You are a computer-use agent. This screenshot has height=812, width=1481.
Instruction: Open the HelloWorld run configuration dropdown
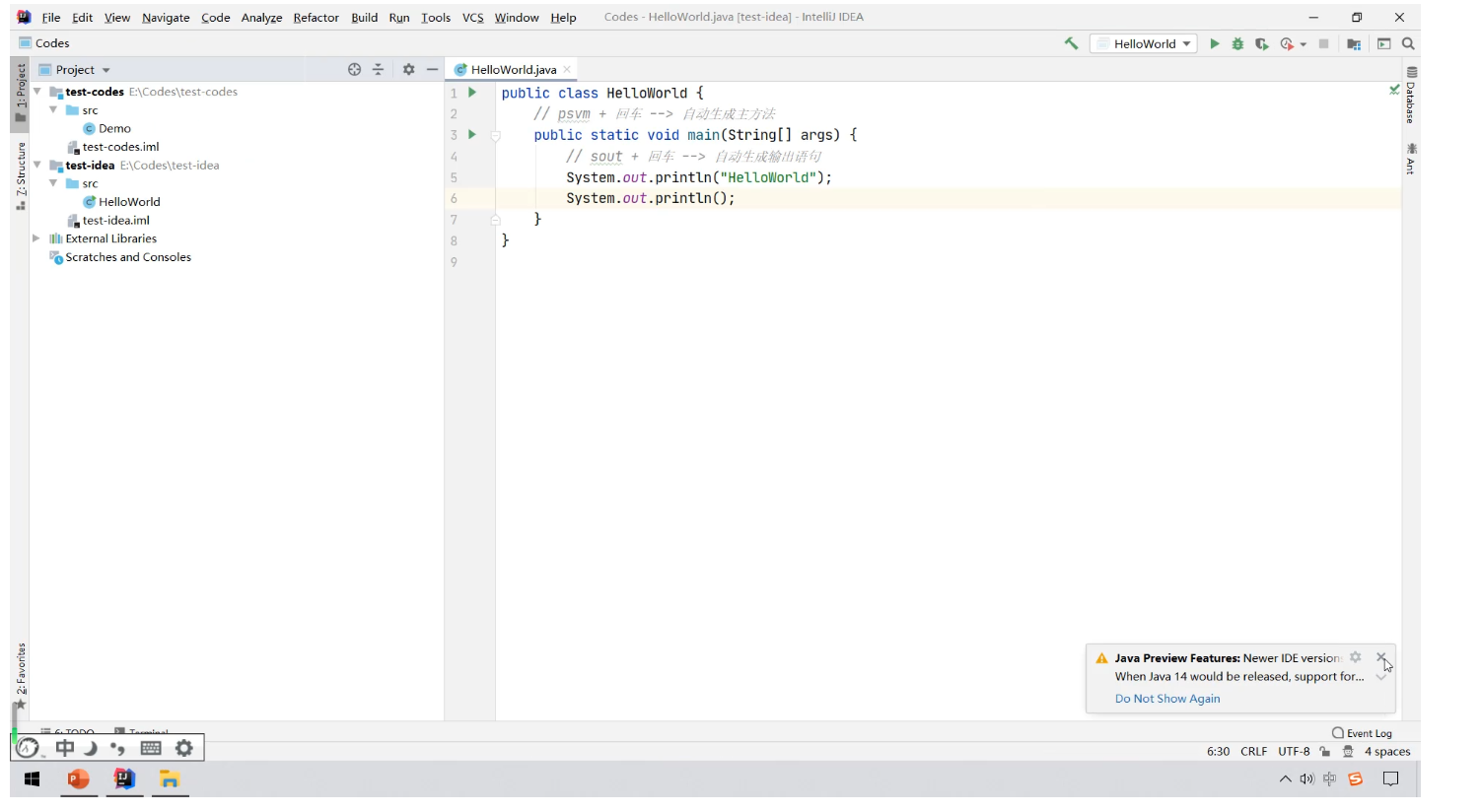(1144, 43)
